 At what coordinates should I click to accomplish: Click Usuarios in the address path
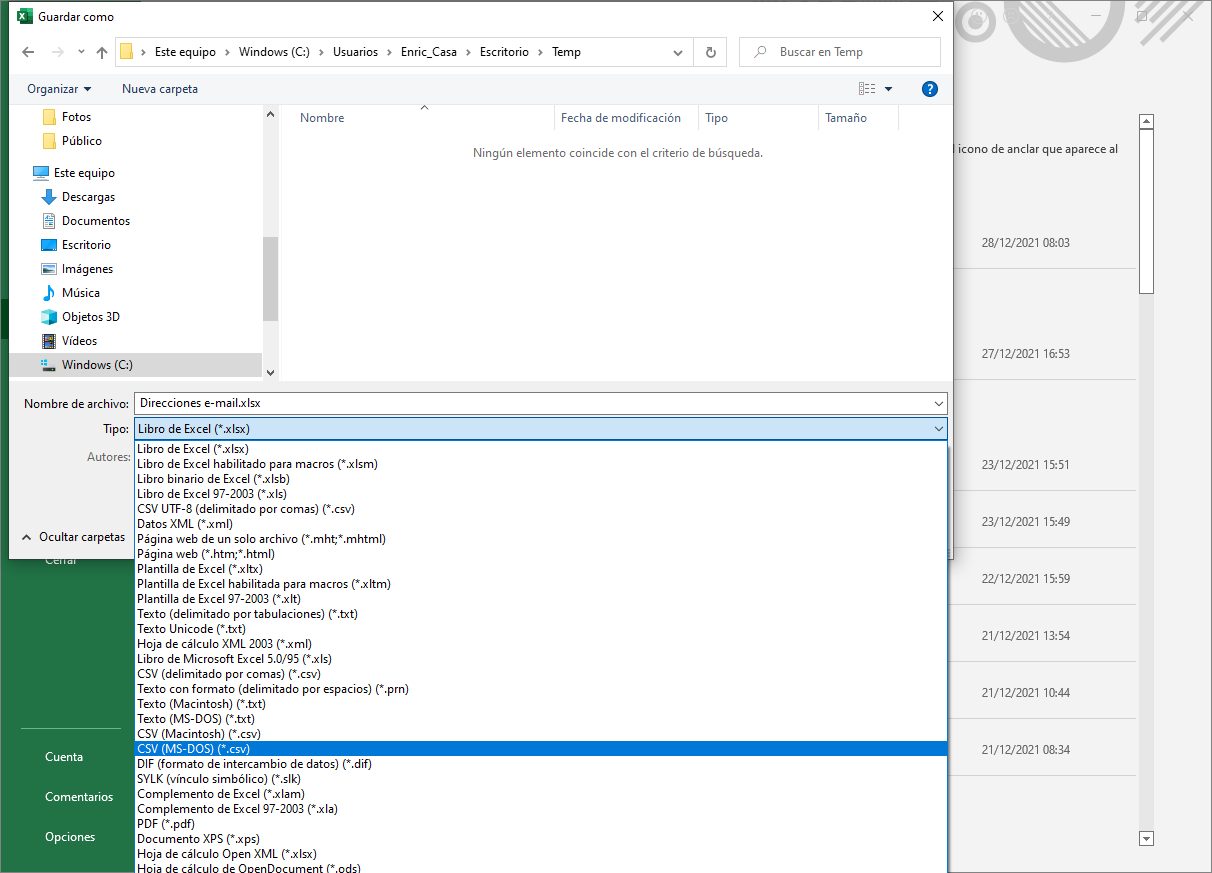click(357, 52)
